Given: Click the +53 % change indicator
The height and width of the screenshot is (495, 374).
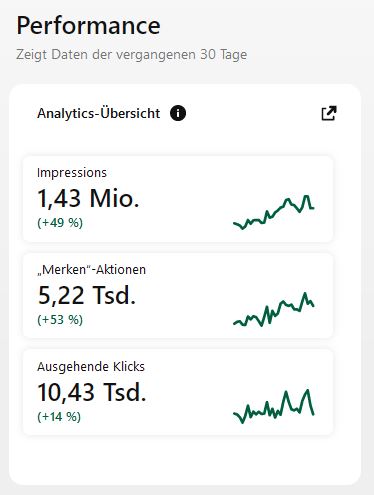Looking at the screenshot, I should pyautogui.click(x=60, y=320).
